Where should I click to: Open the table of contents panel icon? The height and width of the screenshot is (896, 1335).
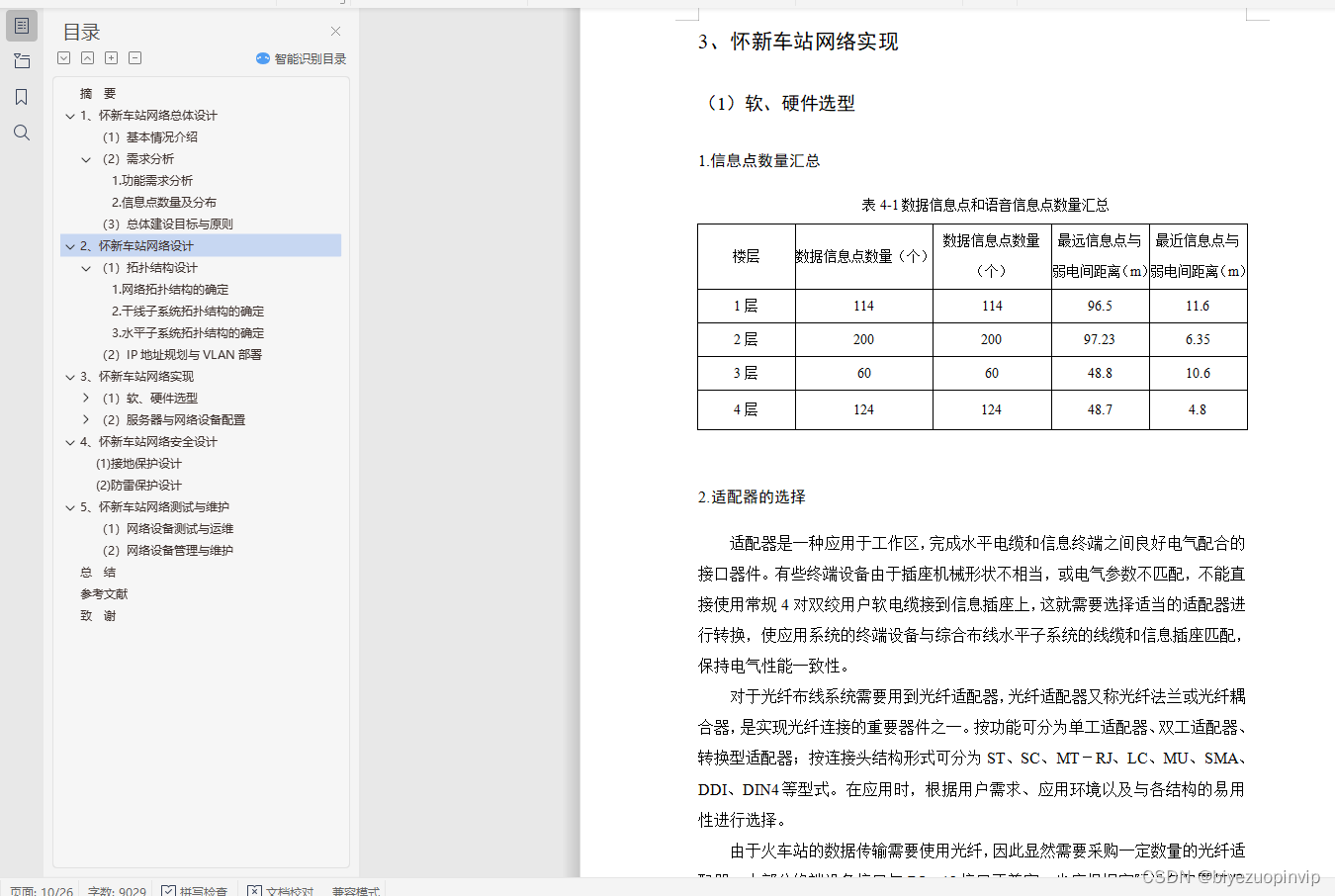pyautogui.click(x=21, y=25)
